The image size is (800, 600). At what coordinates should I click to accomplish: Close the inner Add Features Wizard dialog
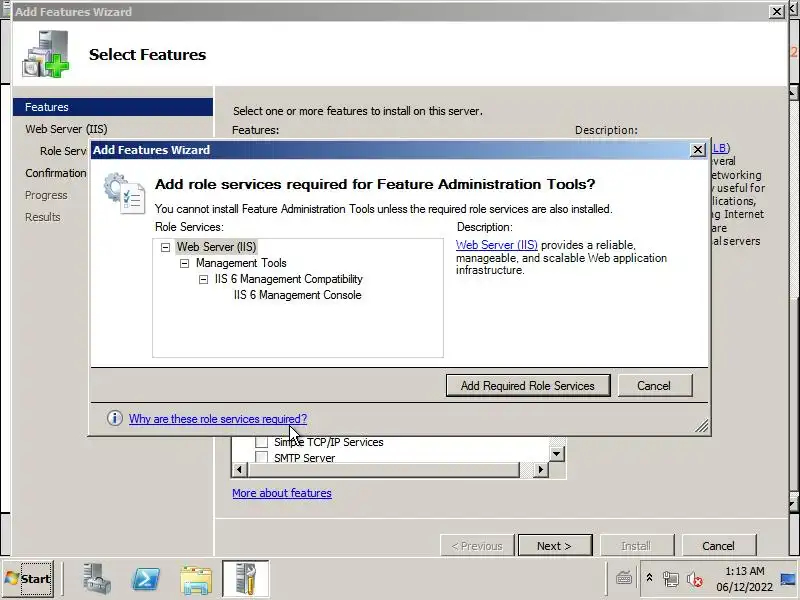tap(697, 149)
